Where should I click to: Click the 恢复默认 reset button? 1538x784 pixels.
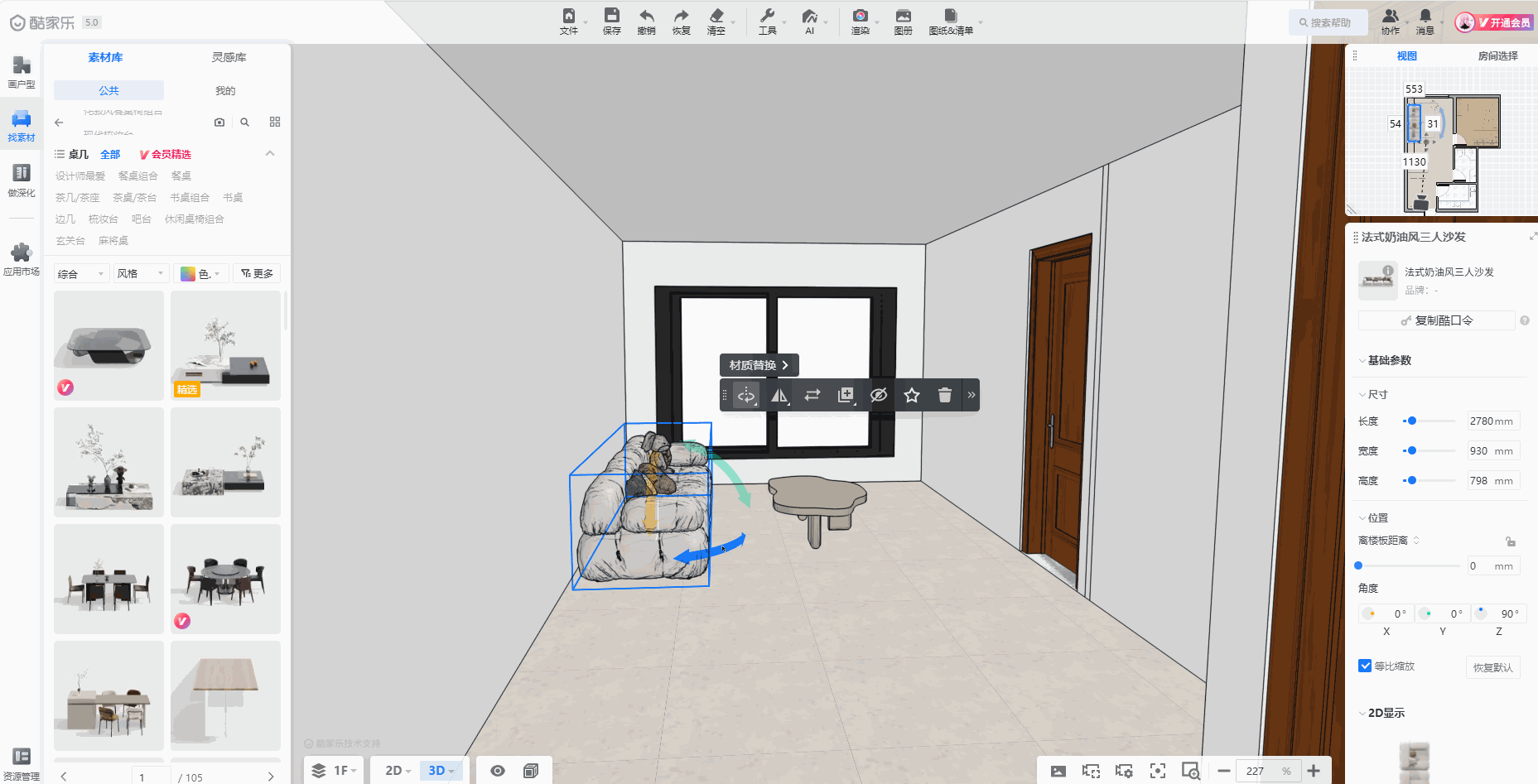point(1492,667)
